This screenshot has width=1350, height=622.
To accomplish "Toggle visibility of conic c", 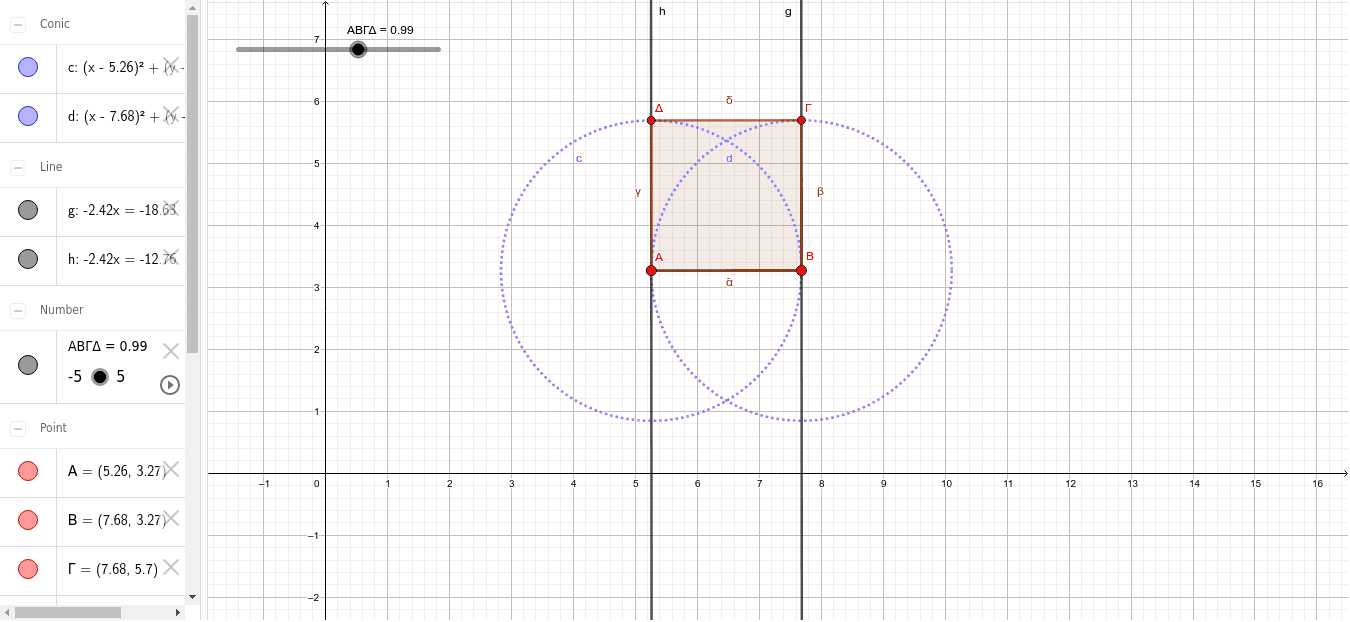I will (28, 68).
